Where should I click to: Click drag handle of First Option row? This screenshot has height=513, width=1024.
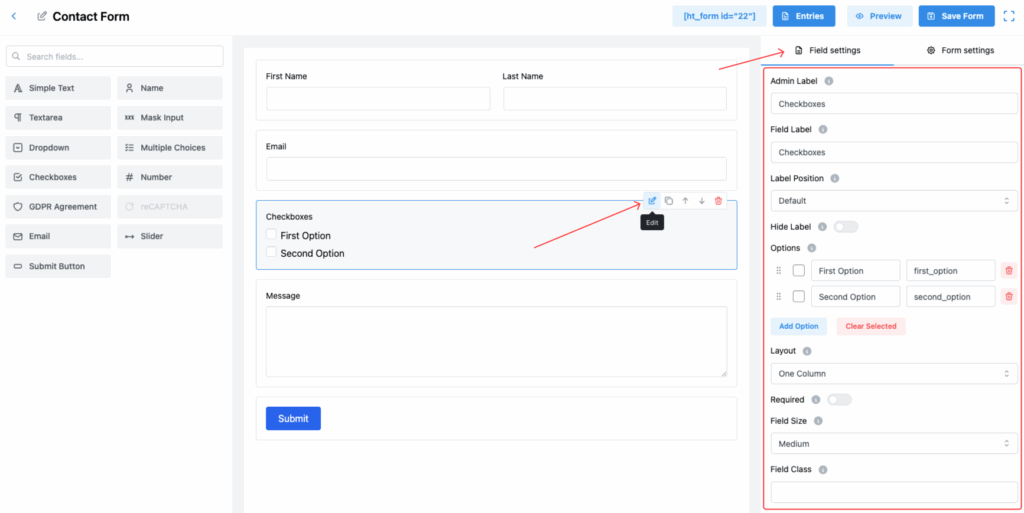pyautogui.click(x=778, y=270)
